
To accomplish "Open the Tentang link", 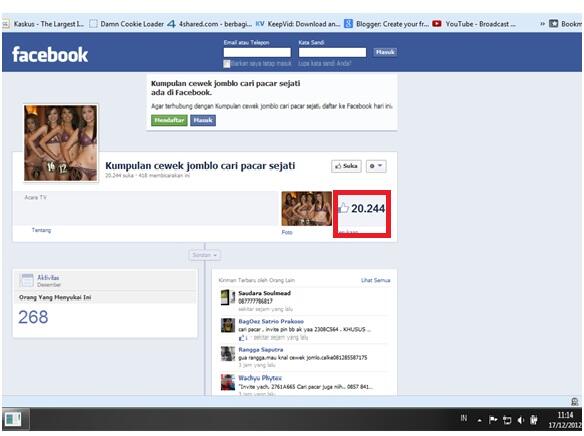I will click(41, 230).
